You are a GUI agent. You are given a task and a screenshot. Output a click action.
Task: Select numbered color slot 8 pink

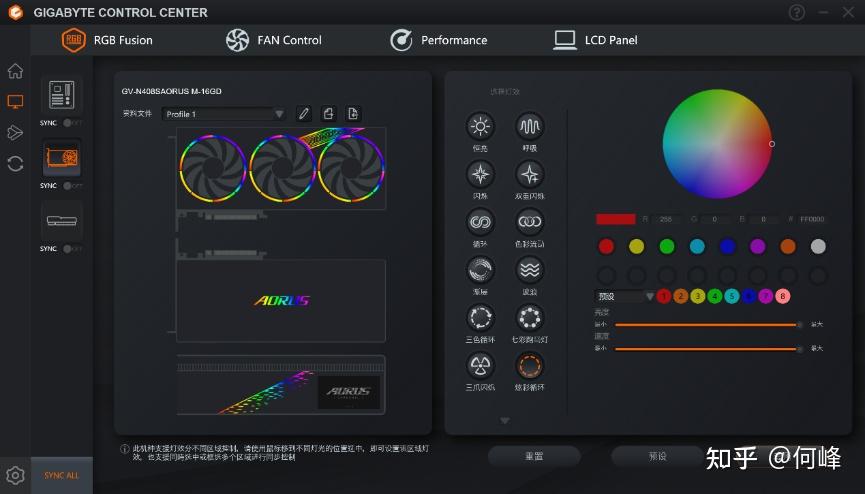[x=783, y=296]
